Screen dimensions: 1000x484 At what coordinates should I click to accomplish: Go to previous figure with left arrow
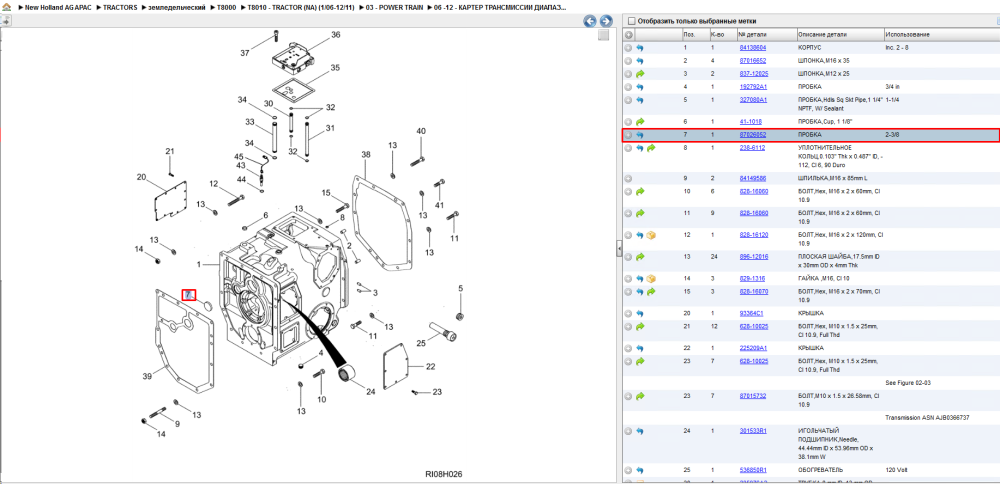(x=591, y=21)
